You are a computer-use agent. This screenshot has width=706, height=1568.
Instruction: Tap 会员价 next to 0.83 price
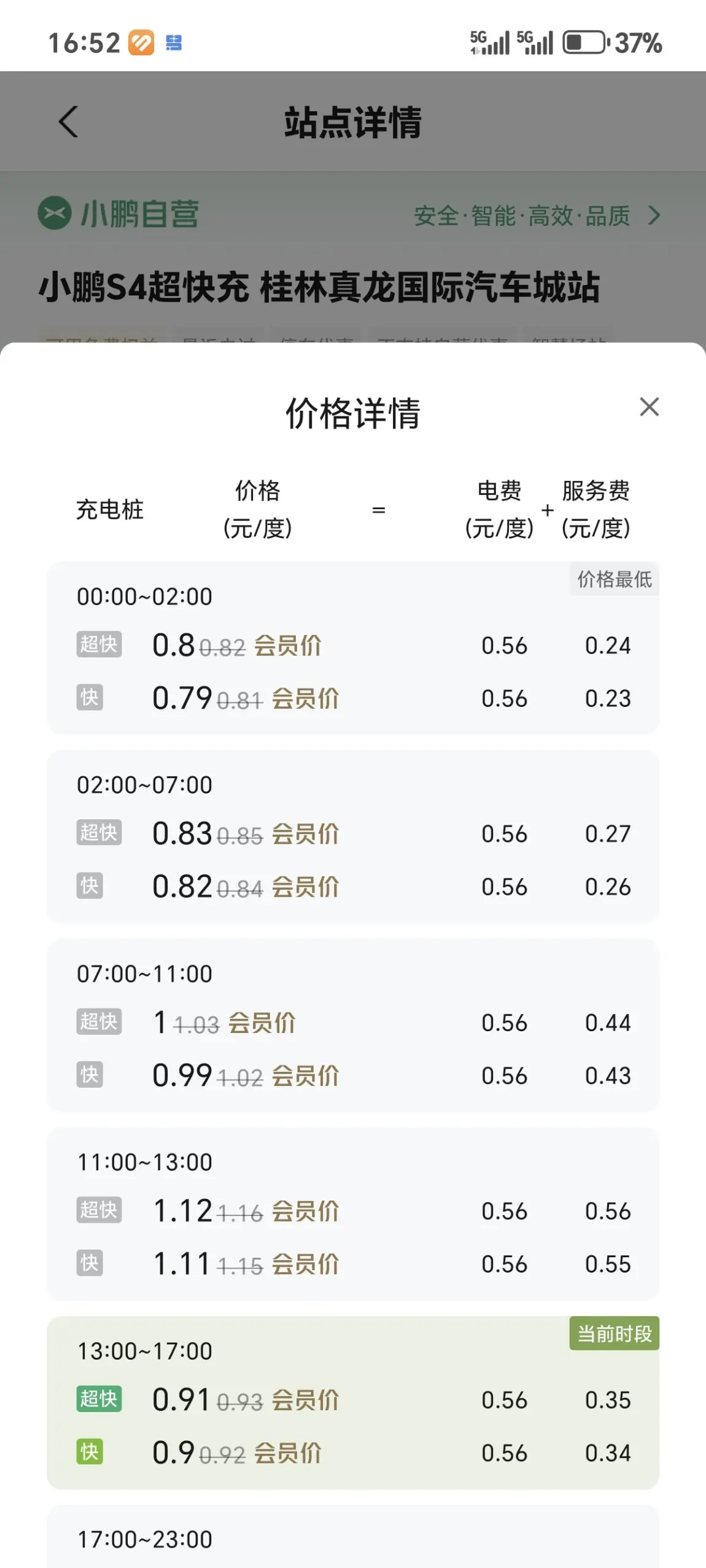pyautogui.click(x=305, y=834)
